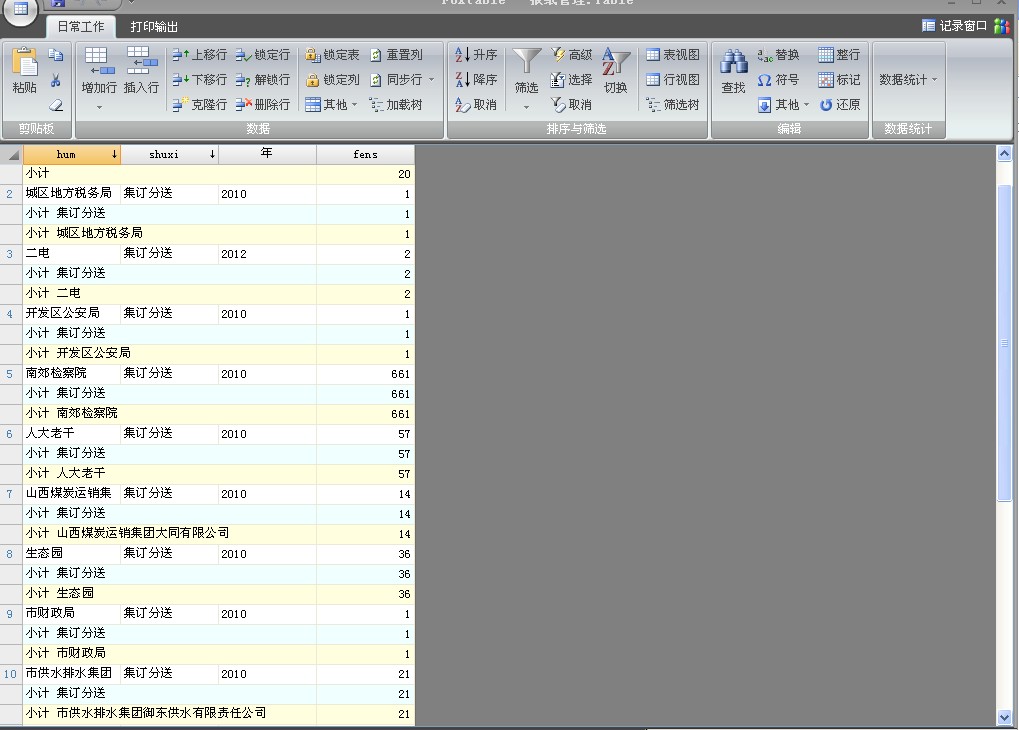Click 还原 restore
The height and width of the screenshot is (730, 1019).
(839, 104)
